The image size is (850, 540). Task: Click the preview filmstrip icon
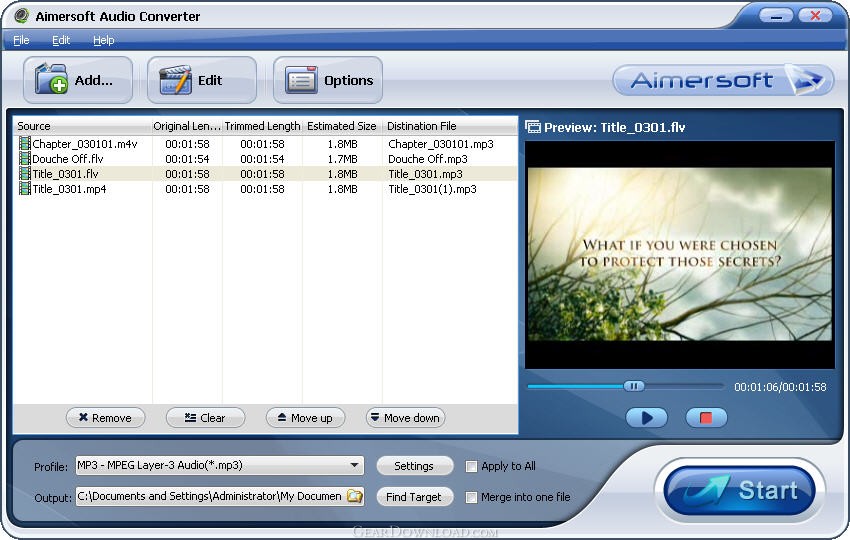pyautogui.click(x=533, y=127)
